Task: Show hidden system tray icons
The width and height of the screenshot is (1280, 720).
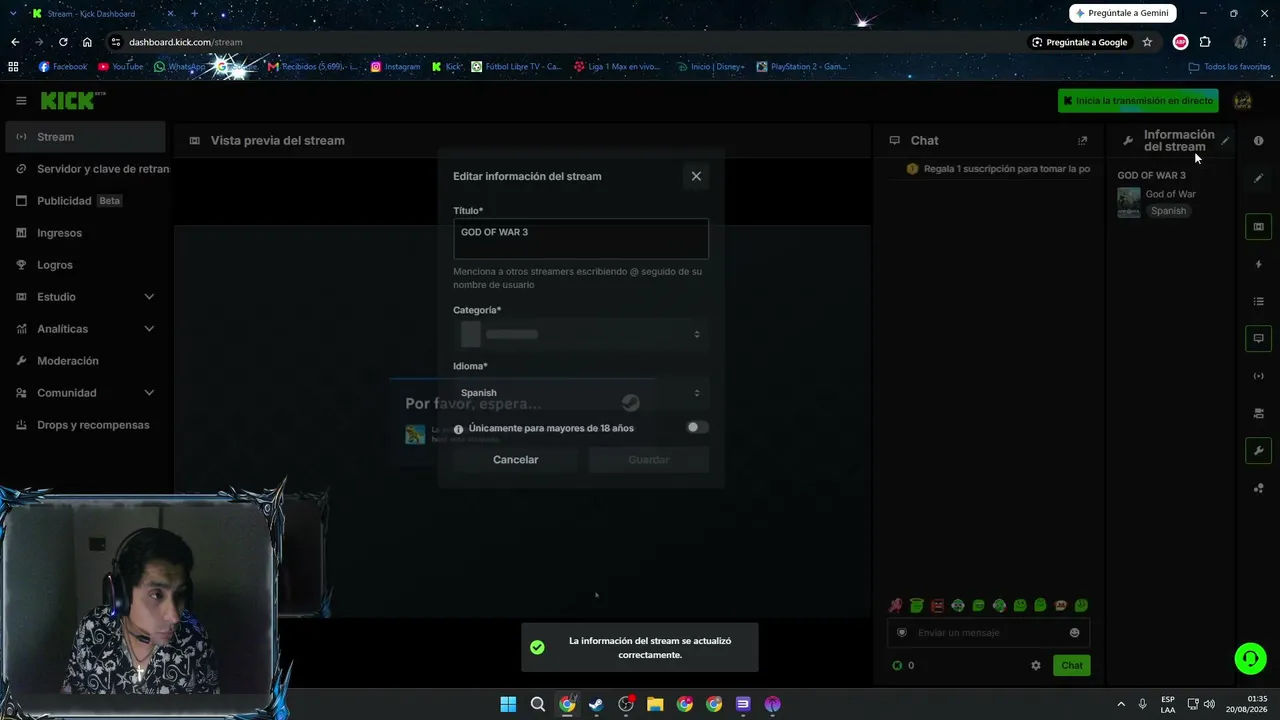Action: [1120, 704]
